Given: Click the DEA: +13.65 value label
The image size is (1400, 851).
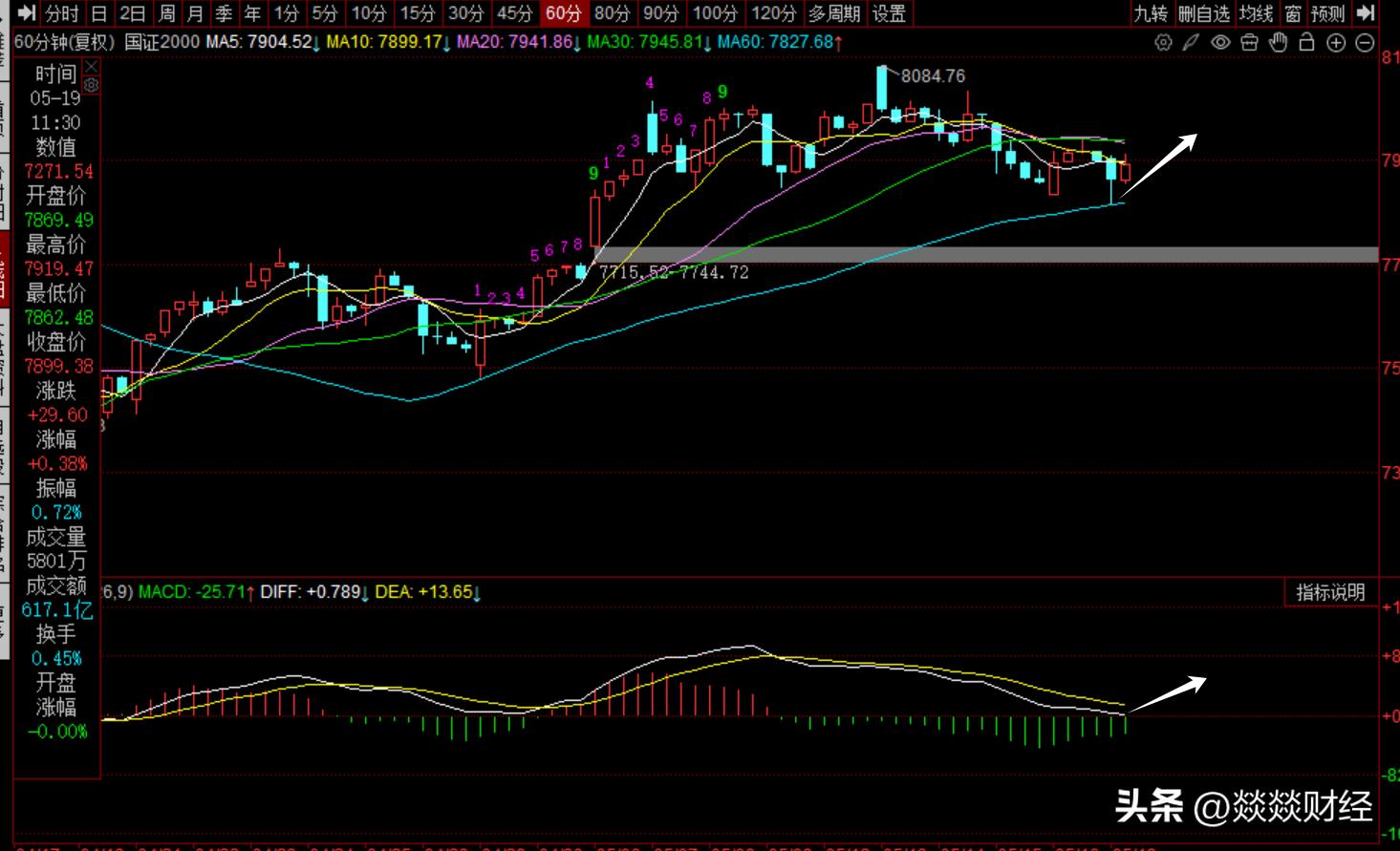Looking at the screenshot, I should pyautogui.click(x=428, y=592).
